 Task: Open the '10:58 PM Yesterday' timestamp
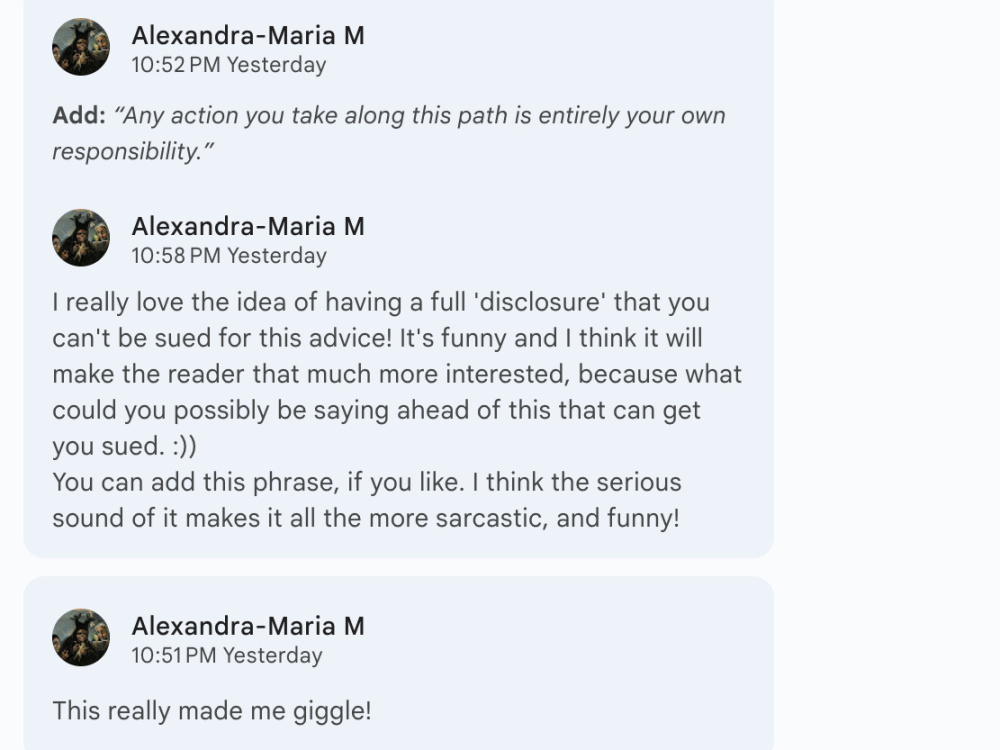tap(229, 255)
